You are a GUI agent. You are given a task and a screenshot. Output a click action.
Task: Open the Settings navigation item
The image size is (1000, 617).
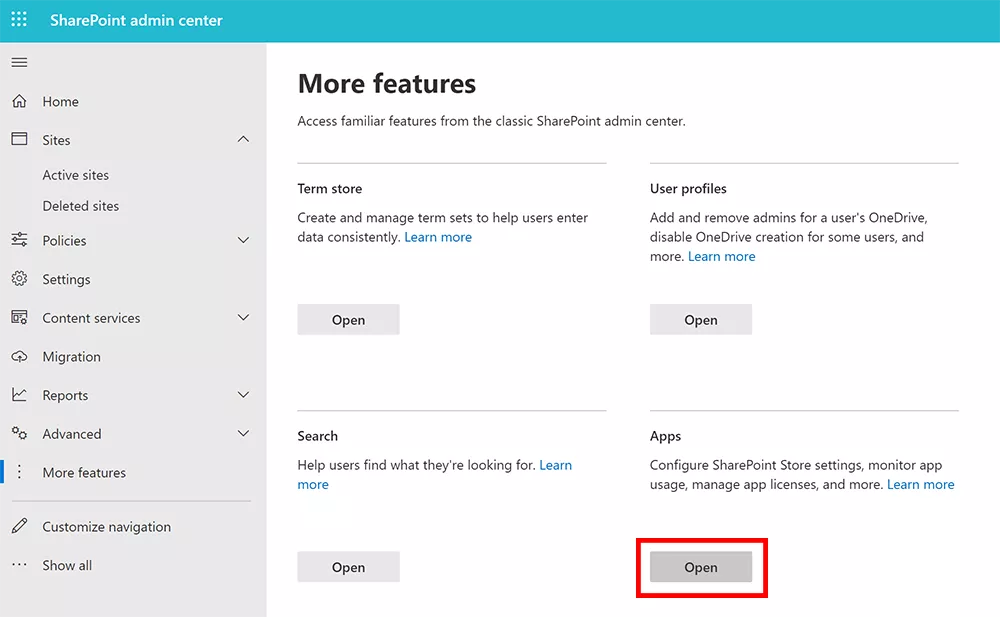66,279
